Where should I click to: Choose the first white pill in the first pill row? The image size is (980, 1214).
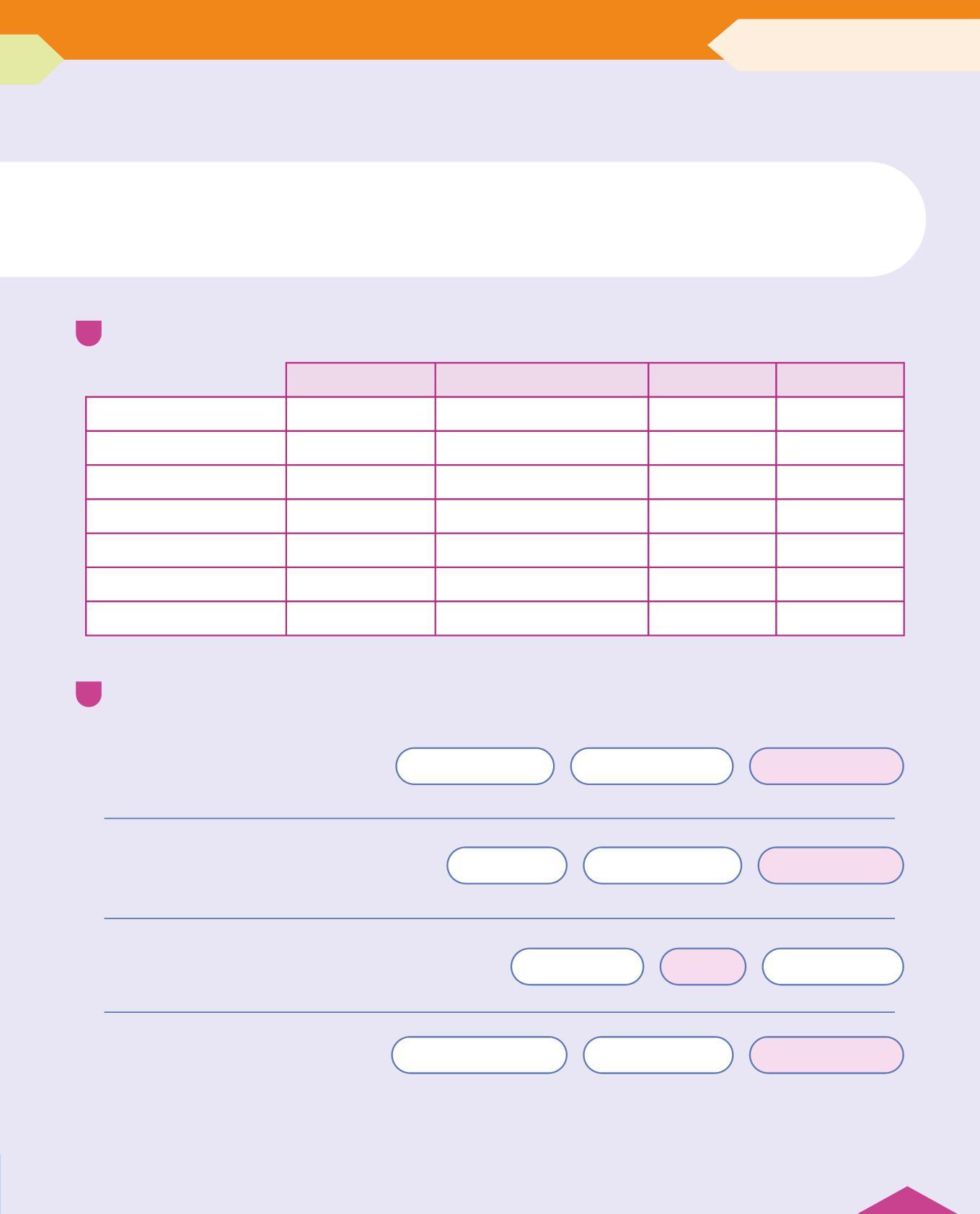pos(475,766)
